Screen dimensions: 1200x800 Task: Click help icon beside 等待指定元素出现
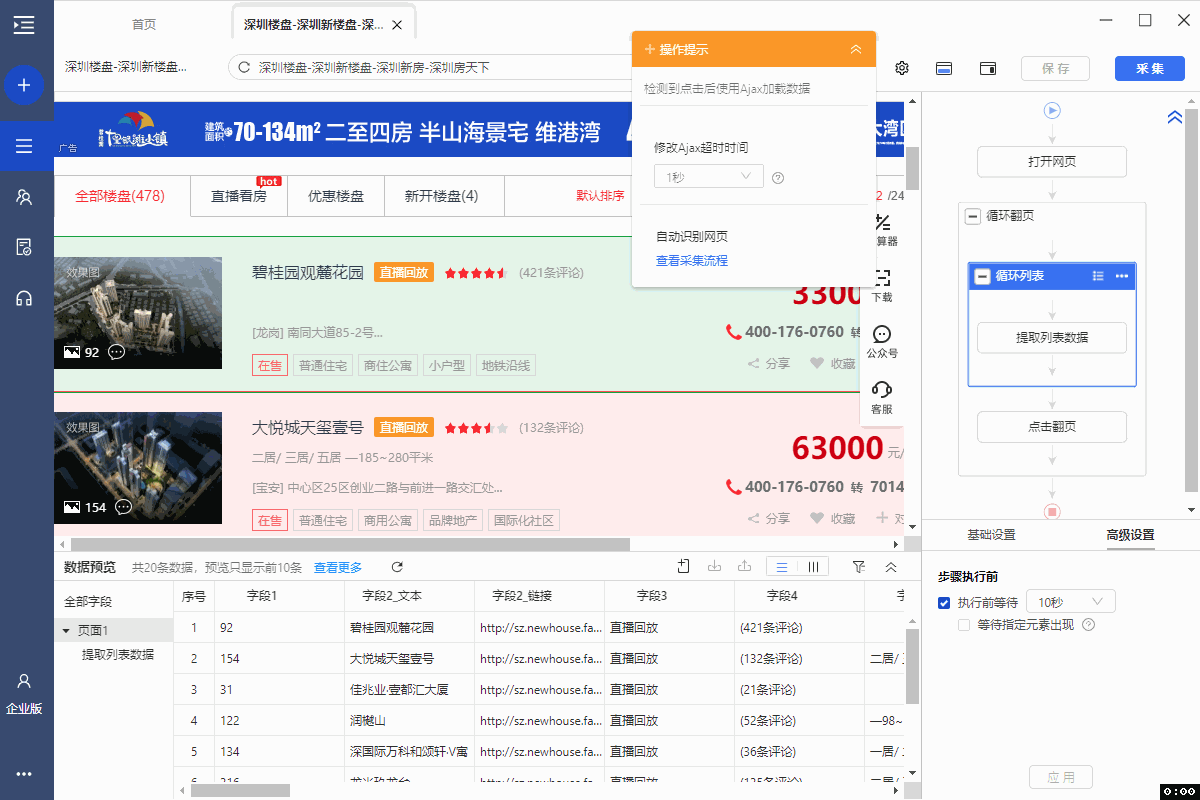[1089, 625]
